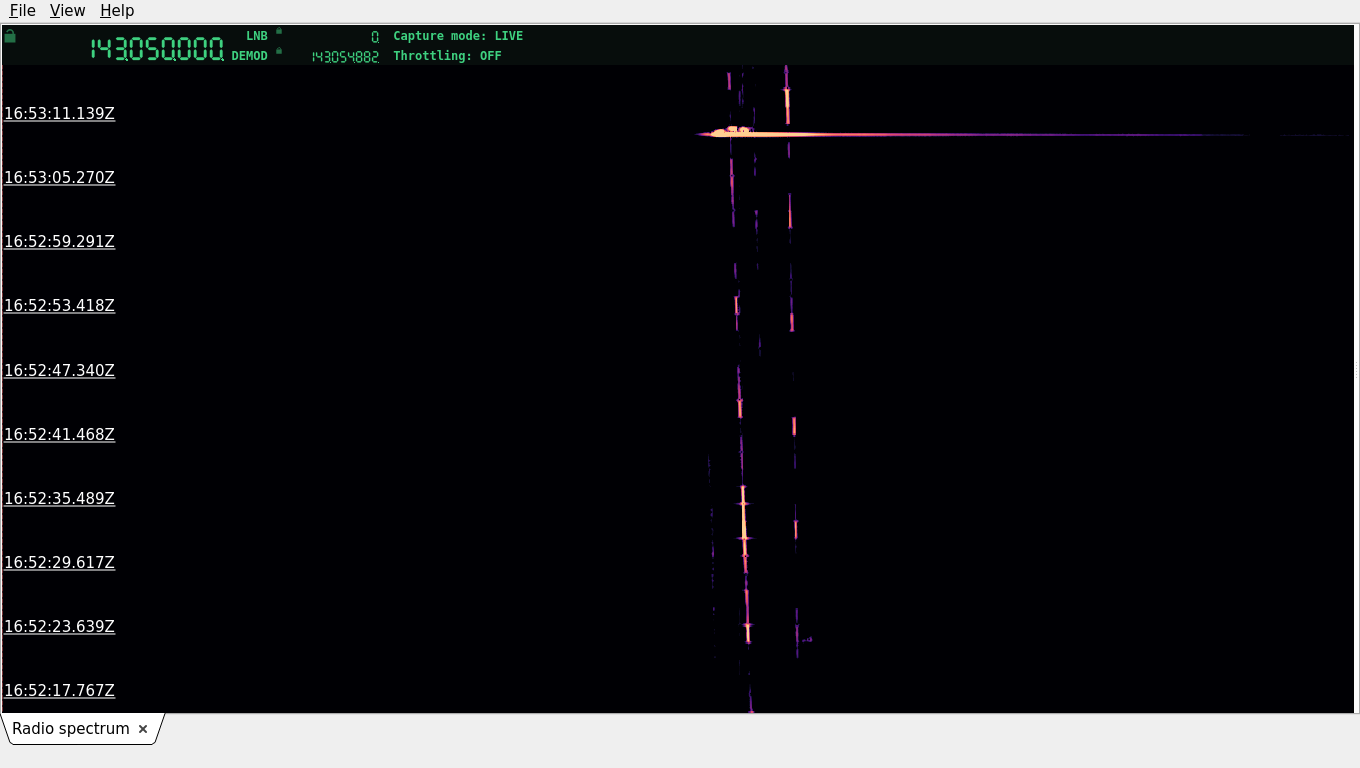1360x768 pixels.
Task: Click the 16:52:29.617Z timestamp
Action: pos(59,562)
